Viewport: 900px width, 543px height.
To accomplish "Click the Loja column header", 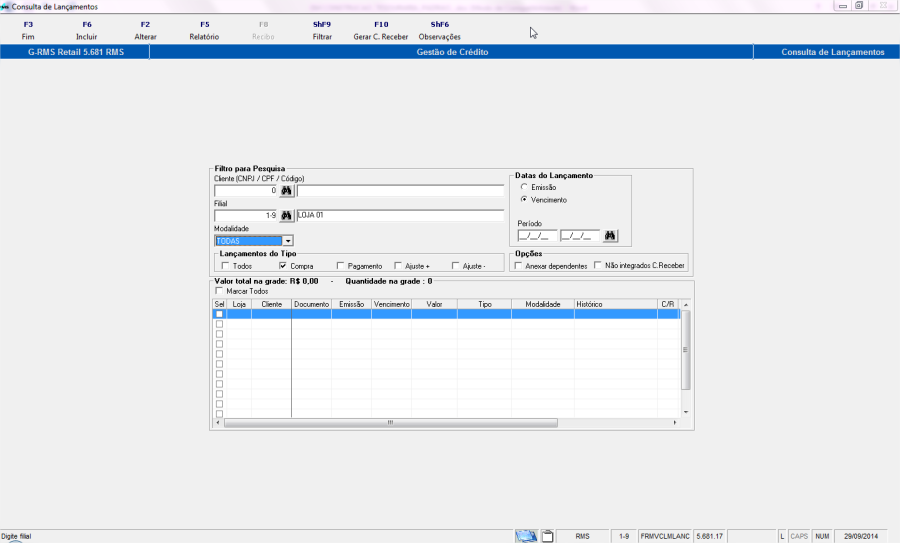I will click(239, 304).
